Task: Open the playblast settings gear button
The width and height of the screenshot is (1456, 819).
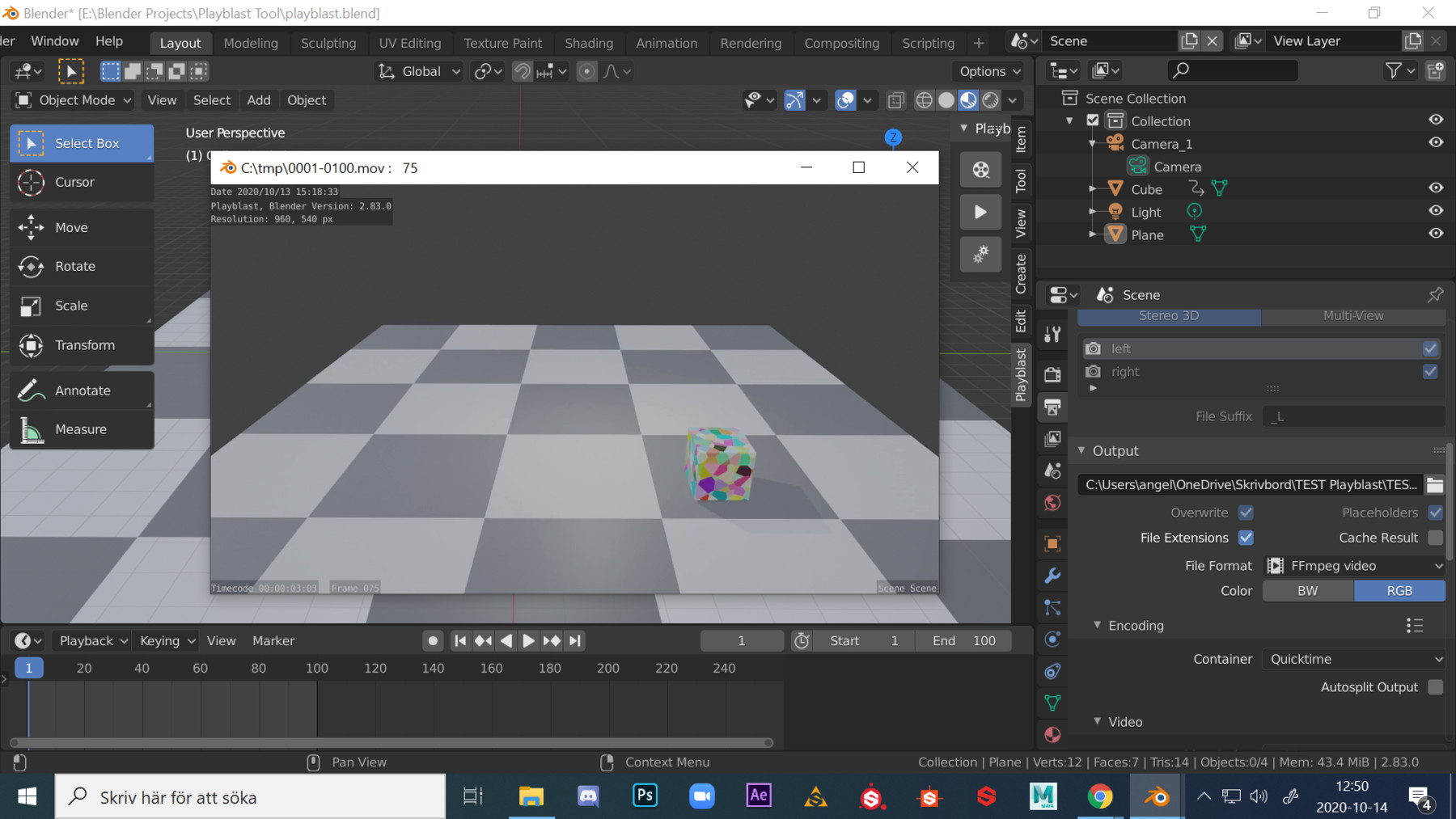Action: click(980, 255)
